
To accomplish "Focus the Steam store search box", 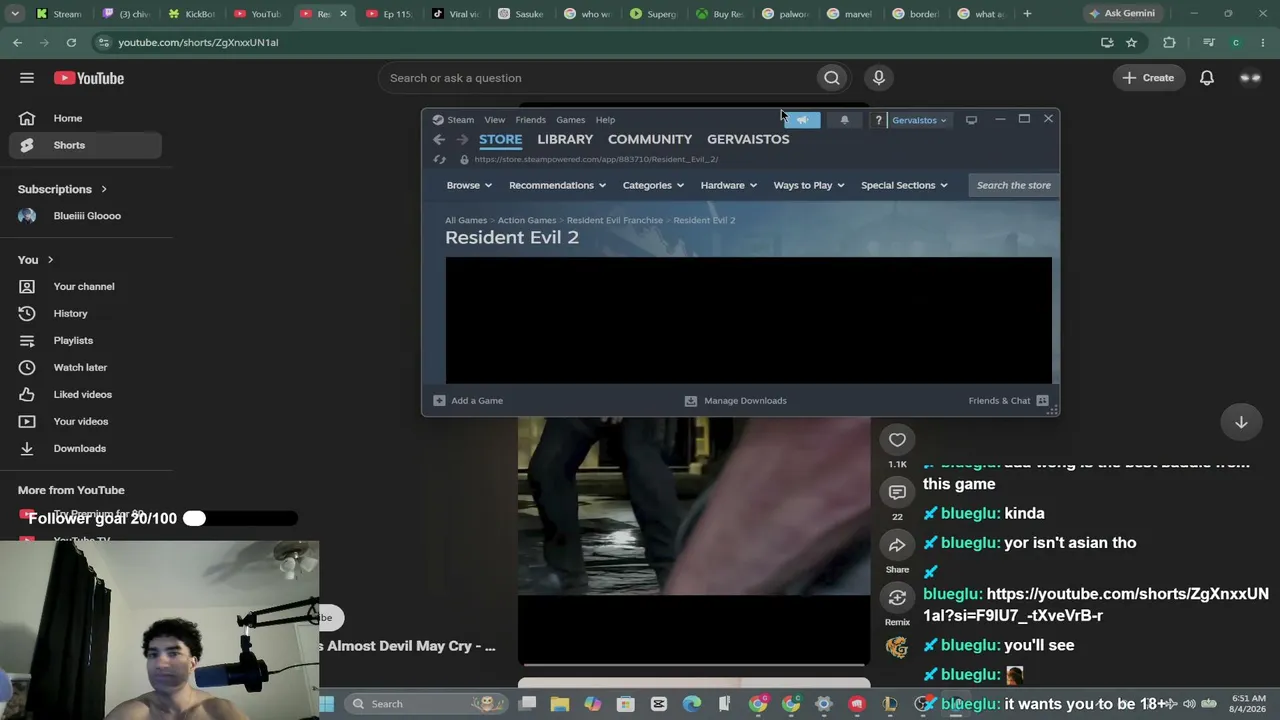I will point(1013,185).
